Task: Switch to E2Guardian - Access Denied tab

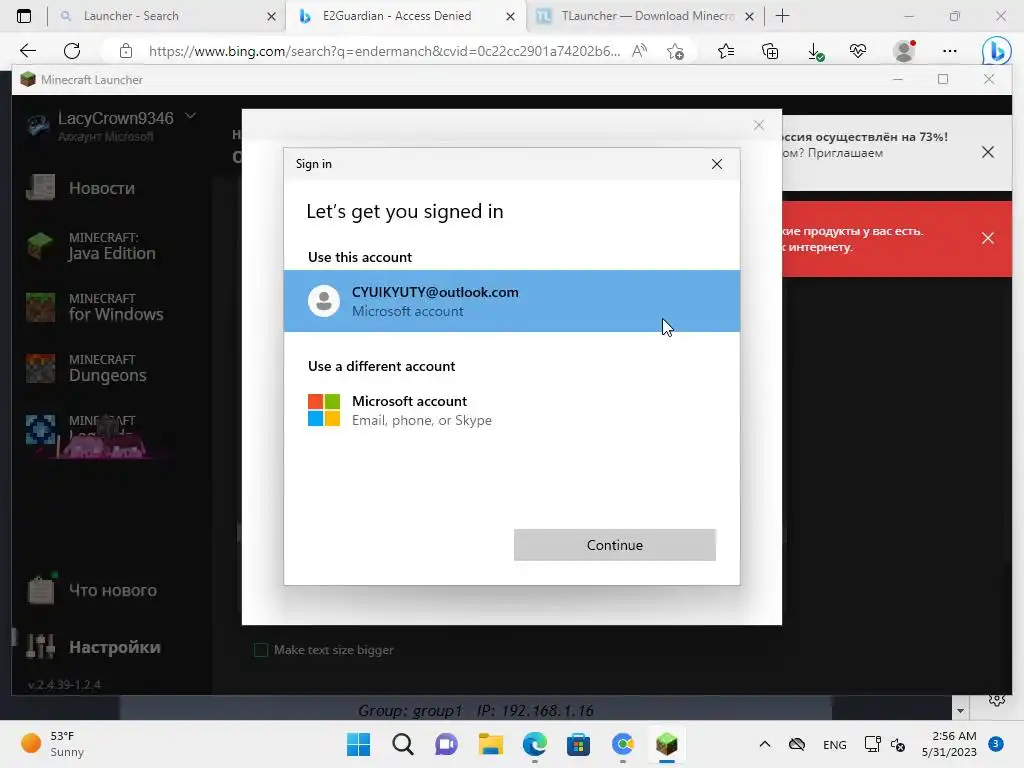Action: click(397, 16)
